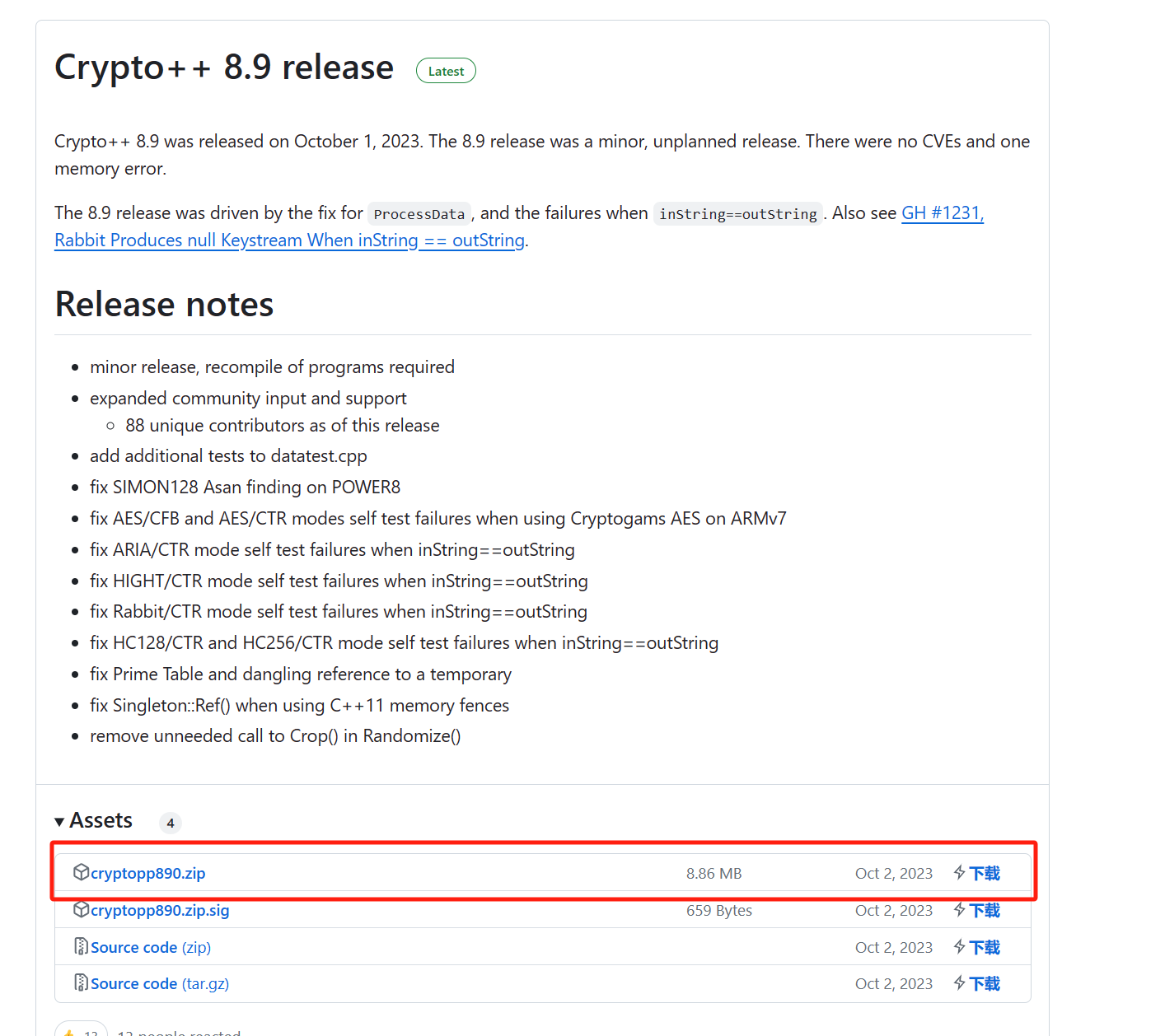Click the Source code (zip) link
Image resolution: width=1165 pixels, height=1036 pixels.
pos(150,947)
